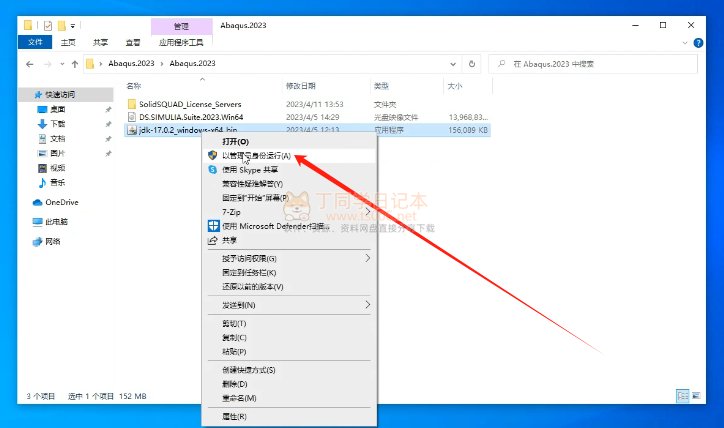Image resolution: width=724 pixels, height=428 pixels.
Task: Click the Skype icon in context menu
Action: [212, 170]
